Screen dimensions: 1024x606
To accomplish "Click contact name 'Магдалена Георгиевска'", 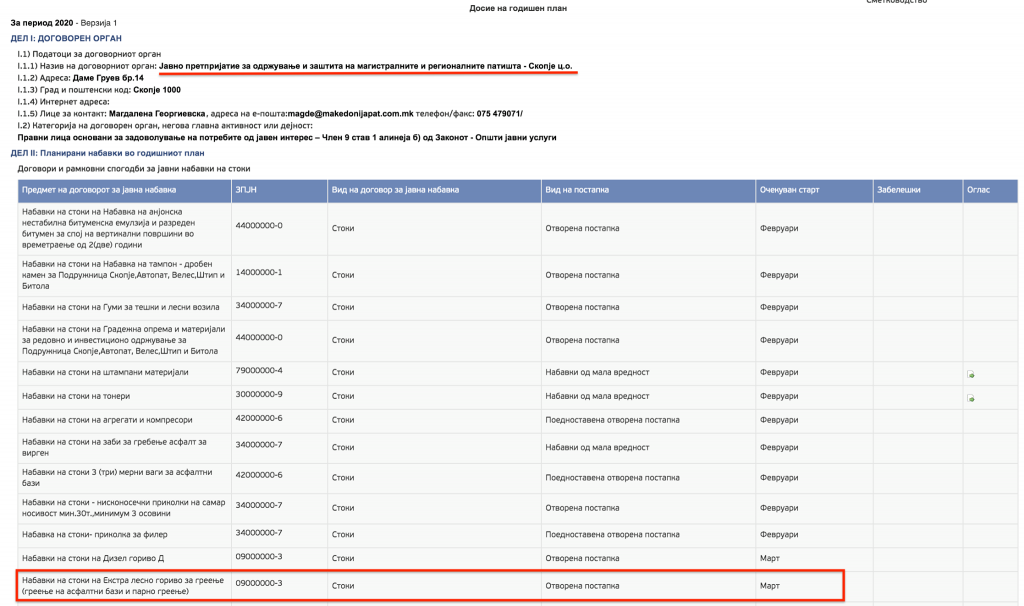I will point(157,114).
